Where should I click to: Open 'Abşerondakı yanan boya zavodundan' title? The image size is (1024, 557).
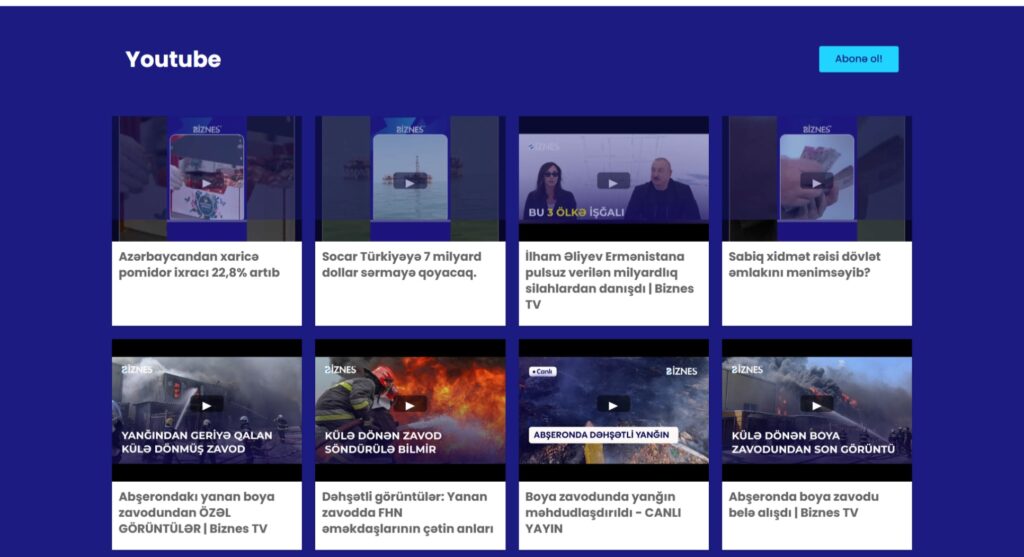pyautogui.click(x=196, y=512)
